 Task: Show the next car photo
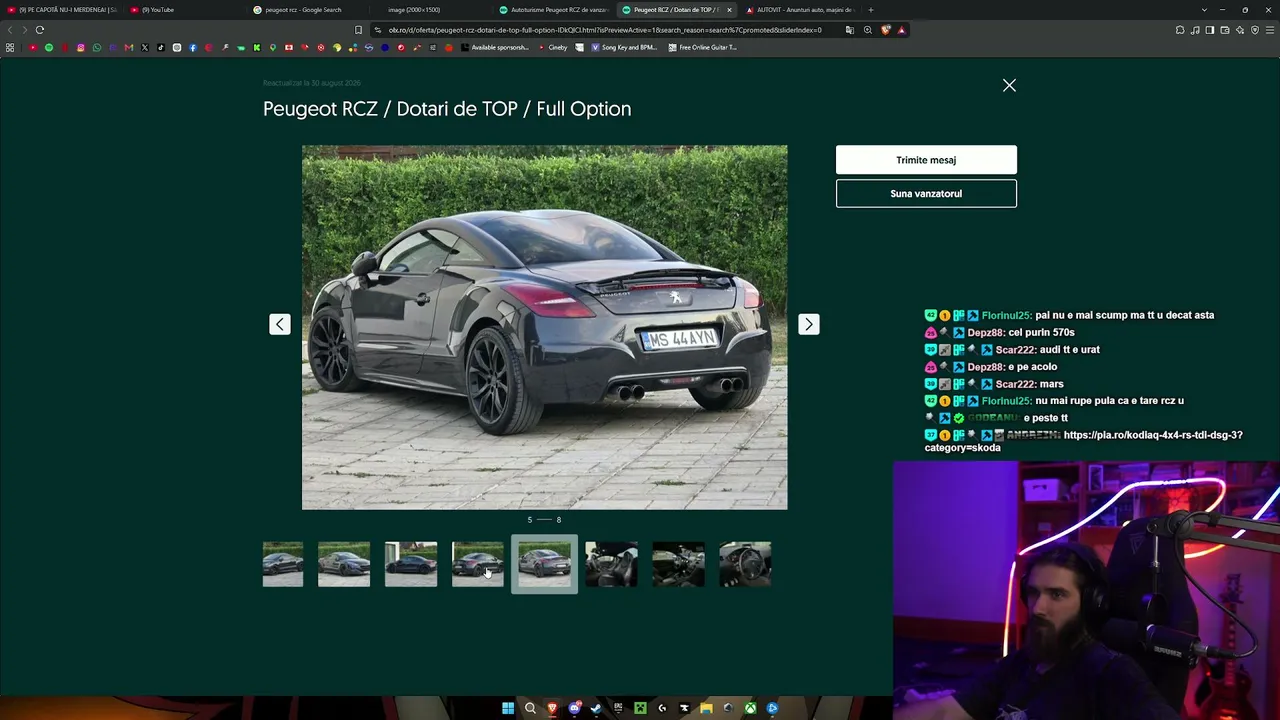click(x=809, y=324)
